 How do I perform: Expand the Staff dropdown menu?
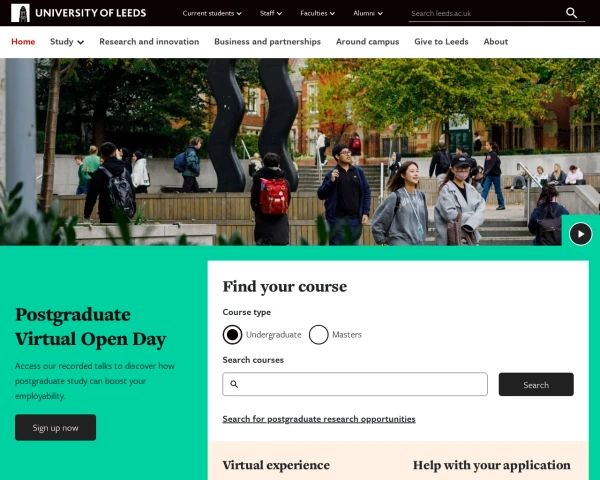[x=271, y=13]
